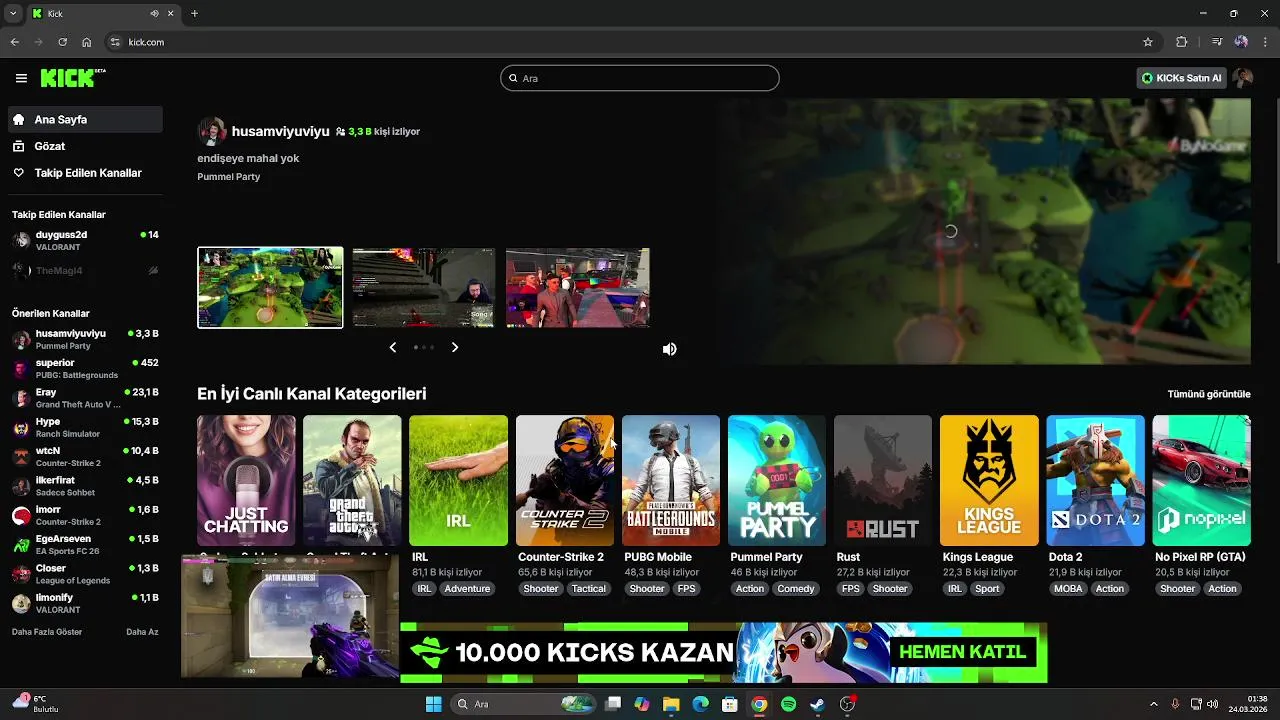Select the second featured stream thumbnail
1280x720 pixels.
click(424, 287)
